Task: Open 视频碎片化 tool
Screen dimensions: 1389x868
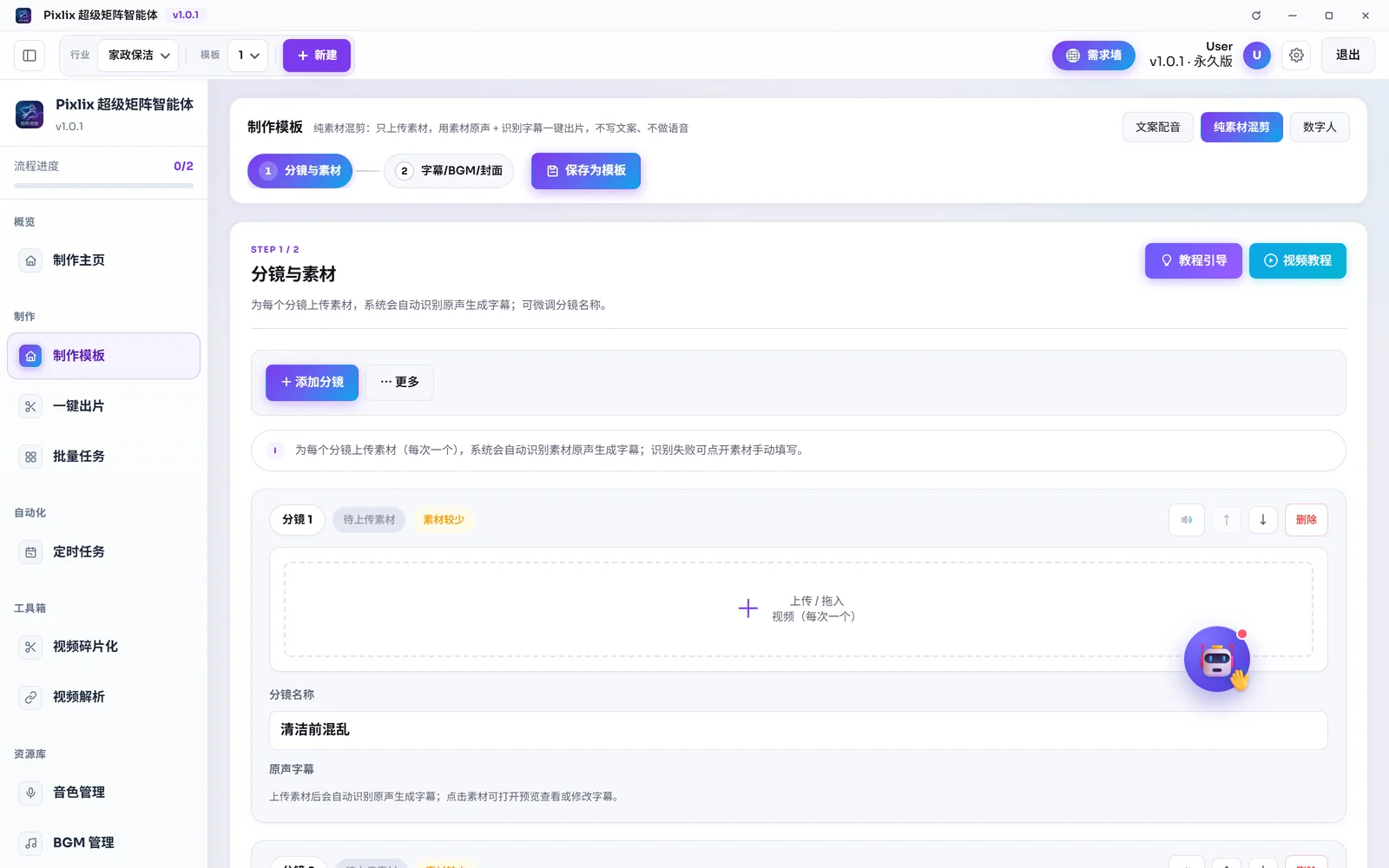Action: tap(103, 647)
